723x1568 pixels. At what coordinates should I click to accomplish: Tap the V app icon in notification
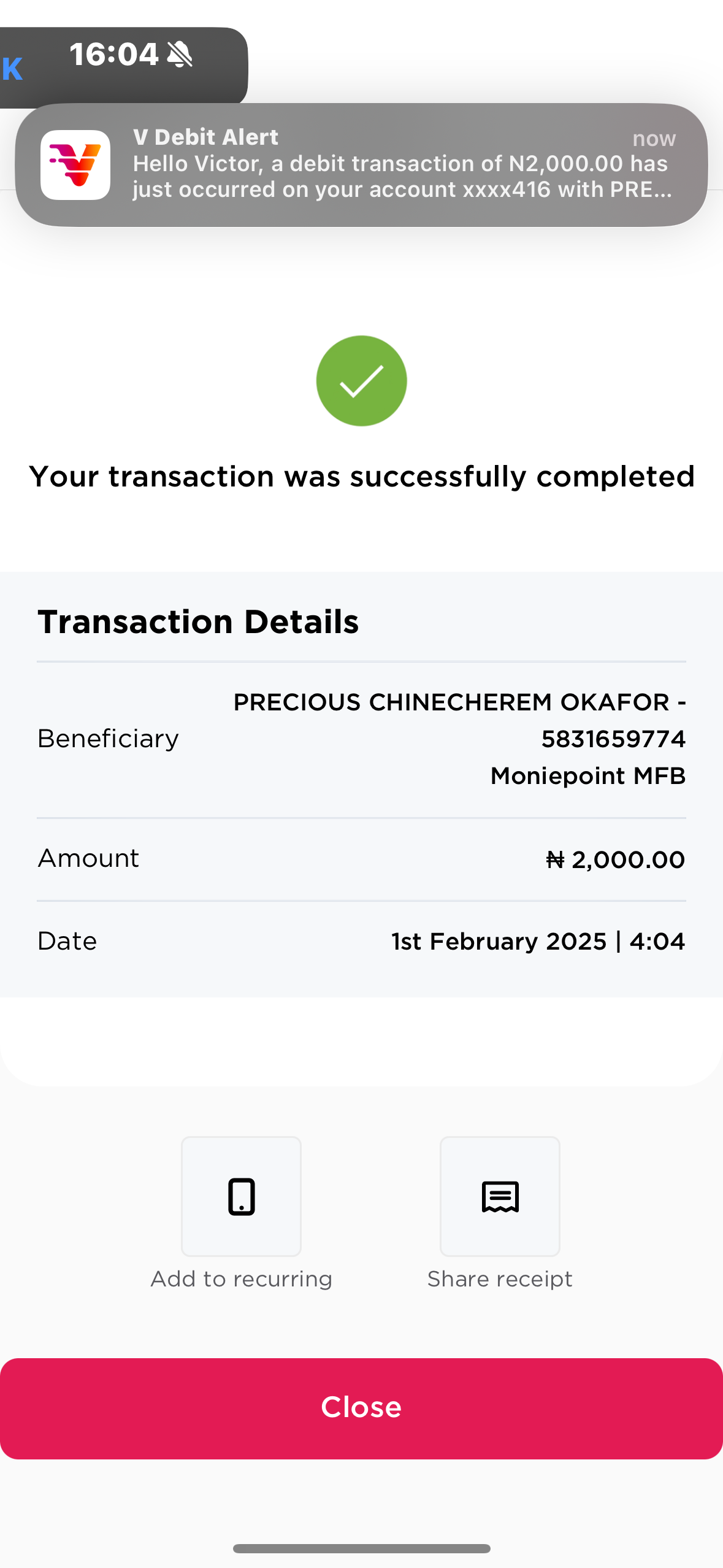click(x=75, y=165)
